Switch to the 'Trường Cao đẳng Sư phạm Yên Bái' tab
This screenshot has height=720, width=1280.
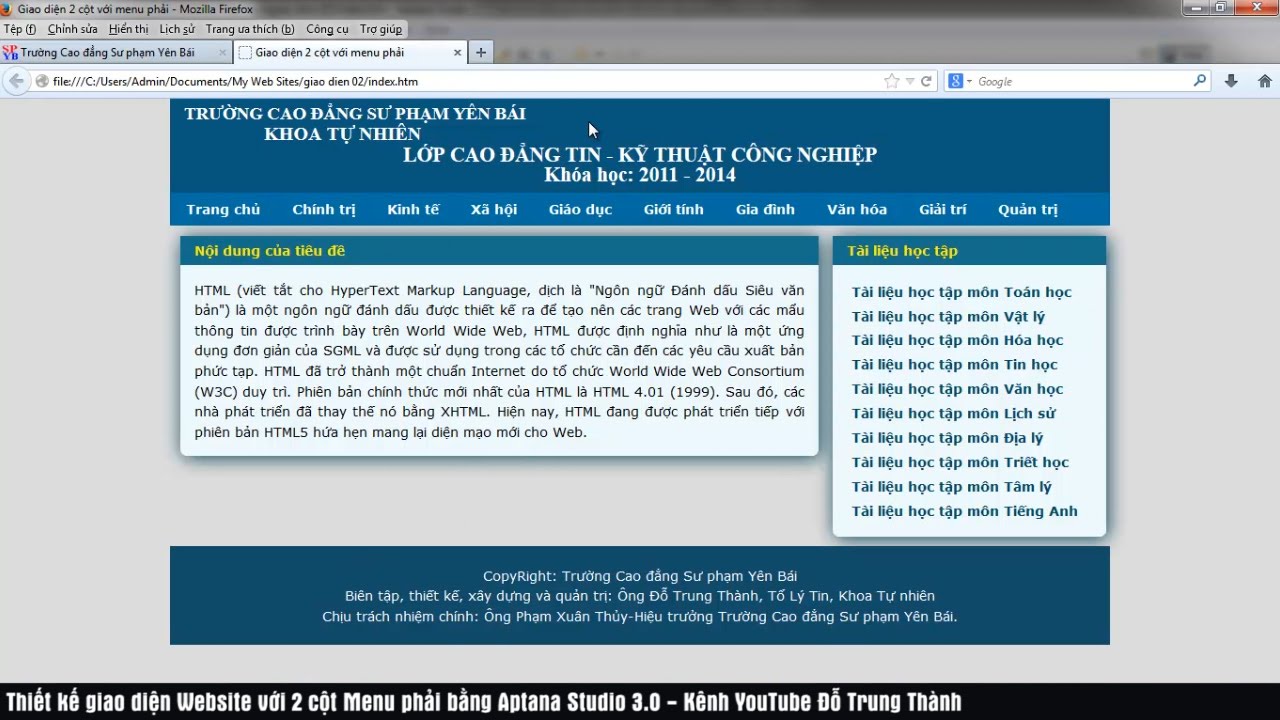pos(108,52)
